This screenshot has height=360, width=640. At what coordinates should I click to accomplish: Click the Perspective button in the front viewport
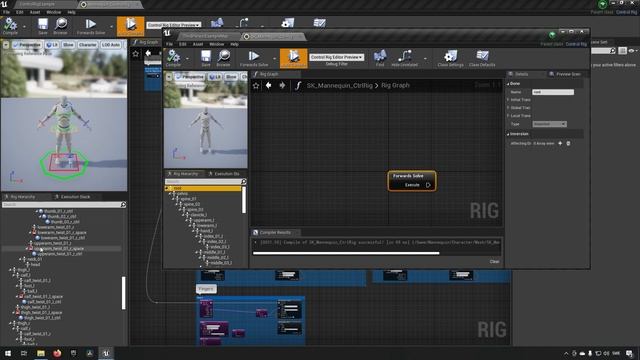tap(189, 77)
